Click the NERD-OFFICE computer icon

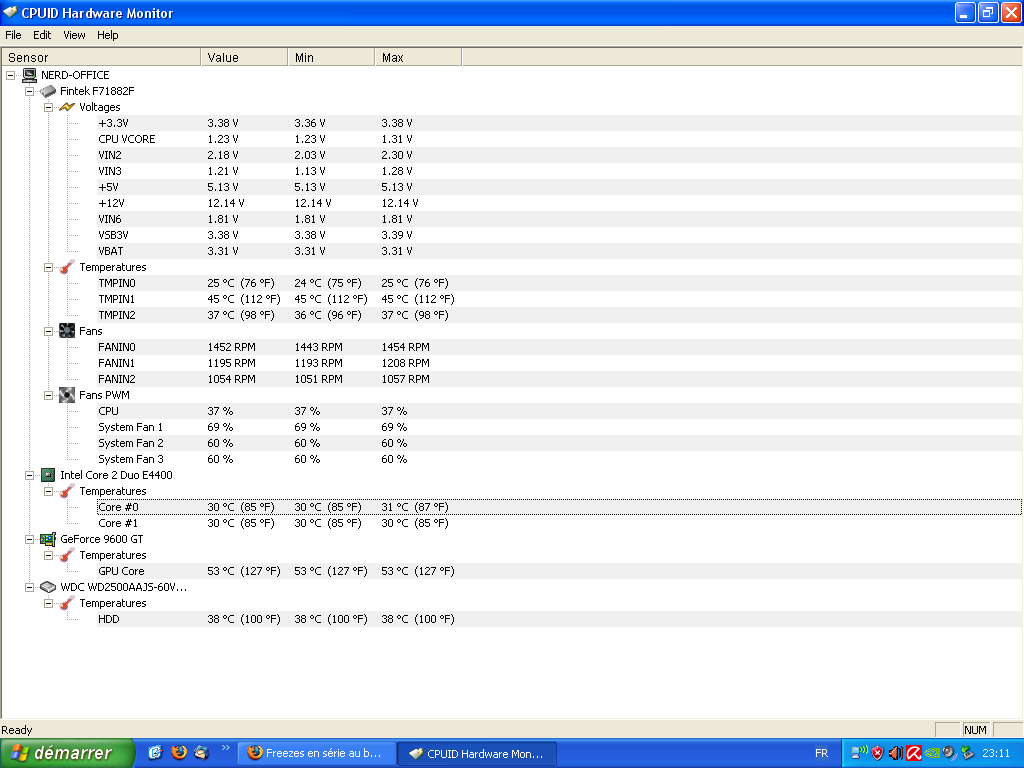(29, 75)
